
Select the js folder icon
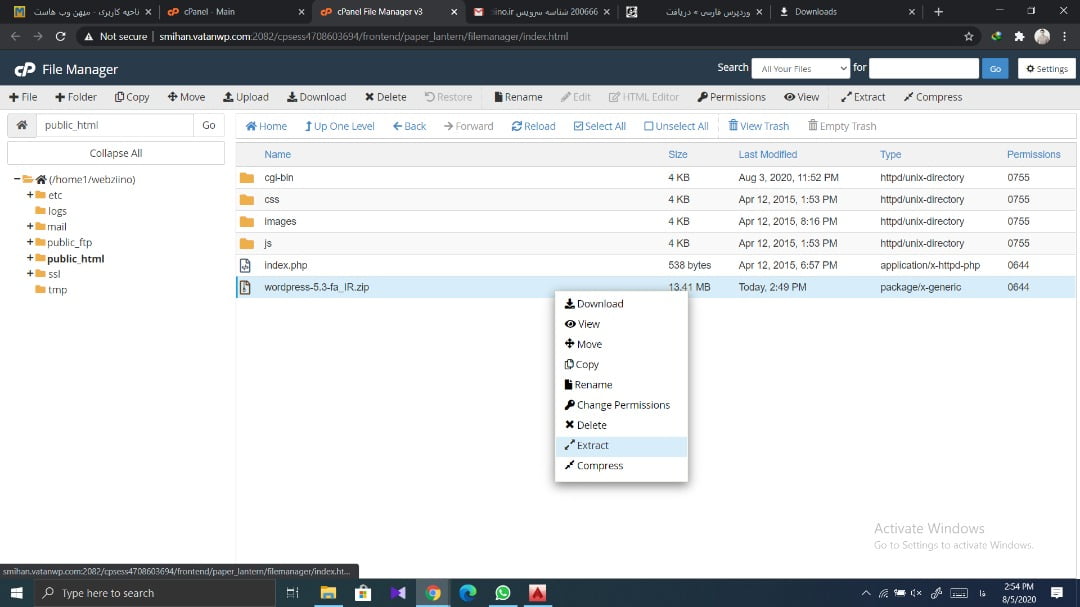(x=247, y=244)
